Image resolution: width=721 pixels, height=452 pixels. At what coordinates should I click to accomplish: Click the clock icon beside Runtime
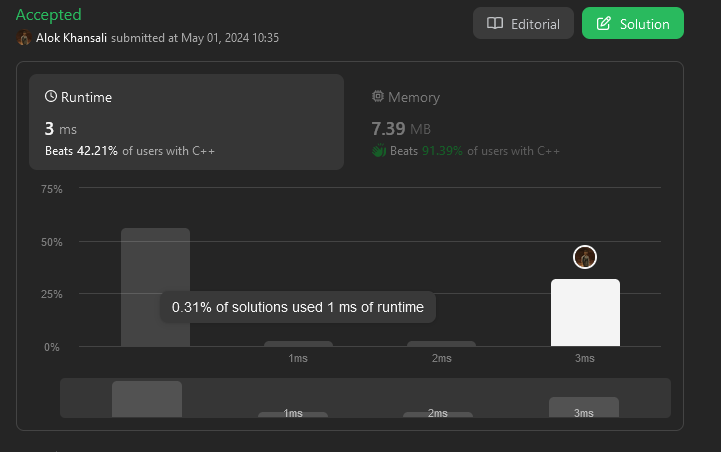tap(51, 97)
